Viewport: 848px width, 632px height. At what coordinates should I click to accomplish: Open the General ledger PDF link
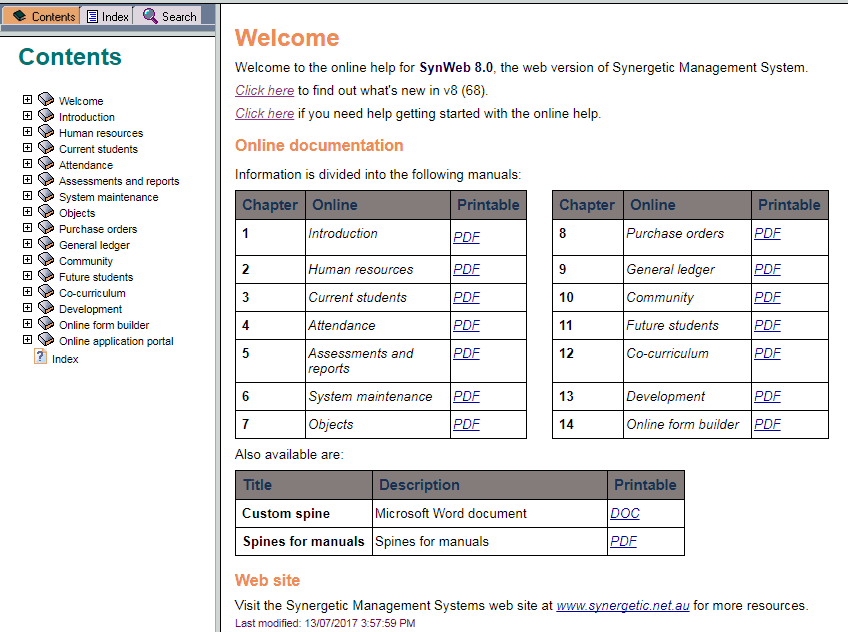point(768,269)
